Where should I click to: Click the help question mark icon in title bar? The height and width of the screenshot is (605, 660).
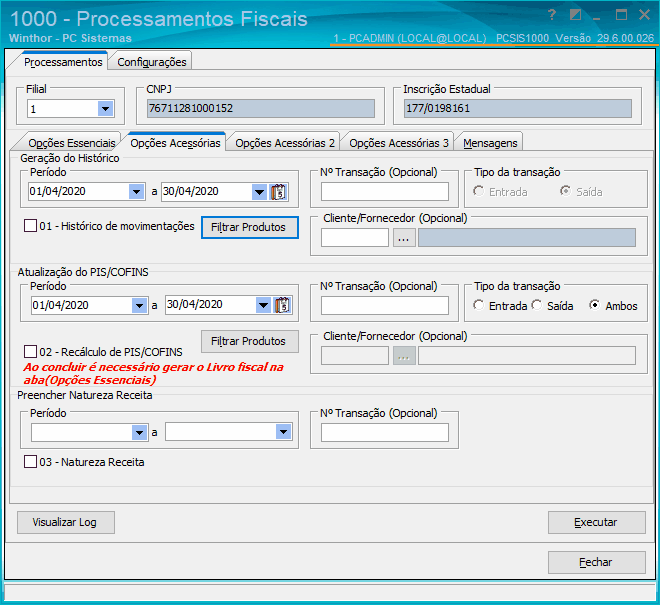click(552, 15)
